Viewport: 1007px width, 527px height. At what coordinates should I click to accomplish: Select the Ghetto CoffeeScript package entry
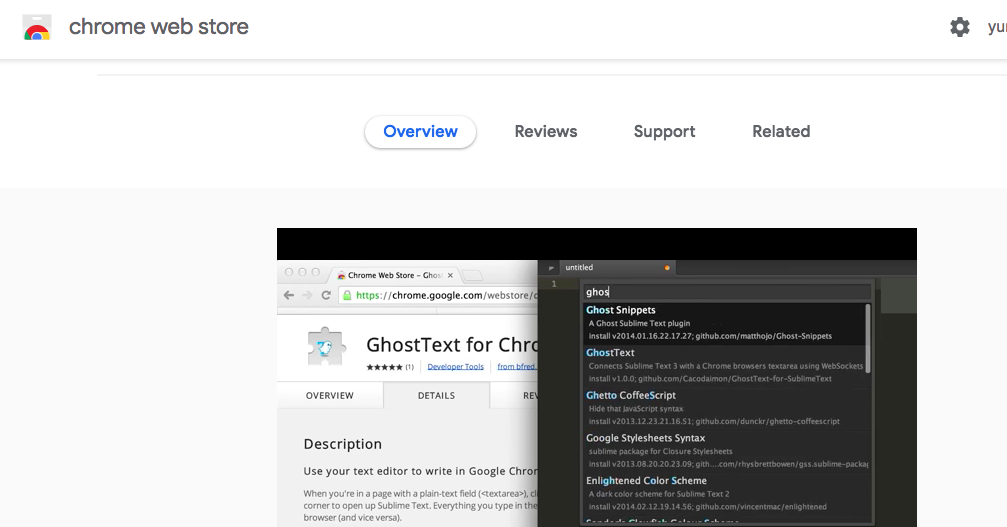click(x=726, y=408)
